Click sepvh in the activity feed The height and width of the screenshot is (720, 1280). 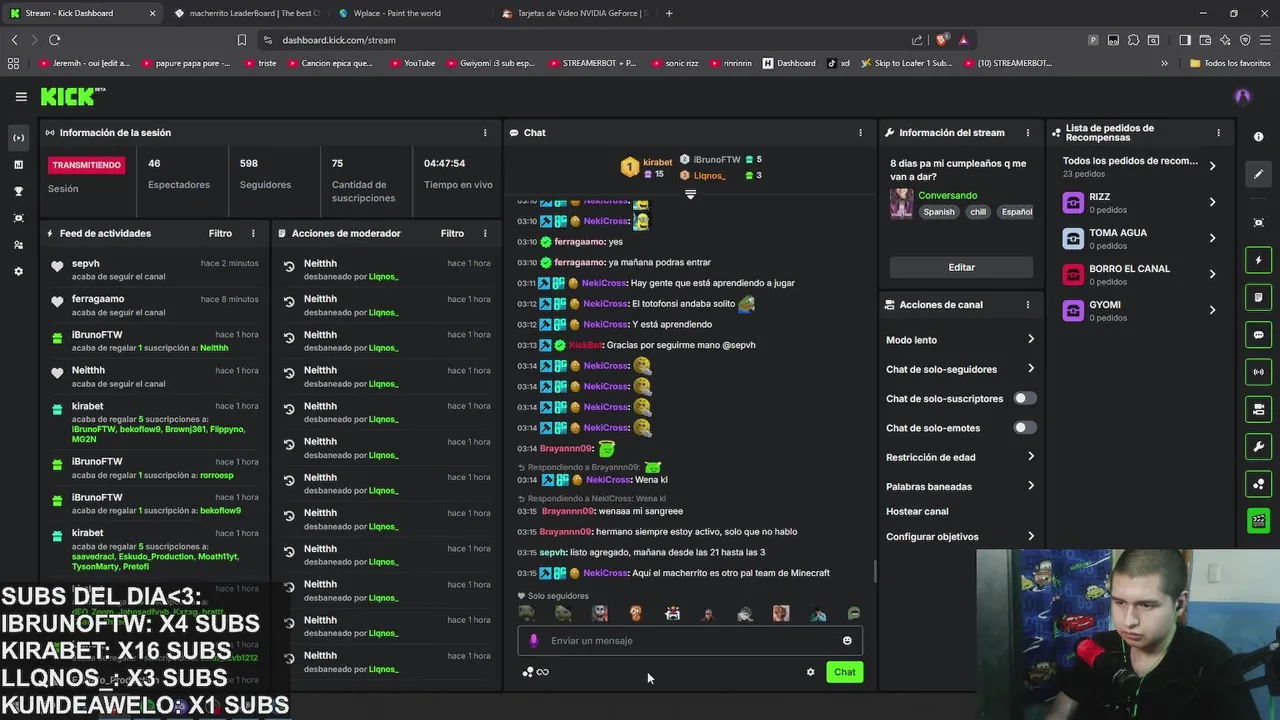86,263
